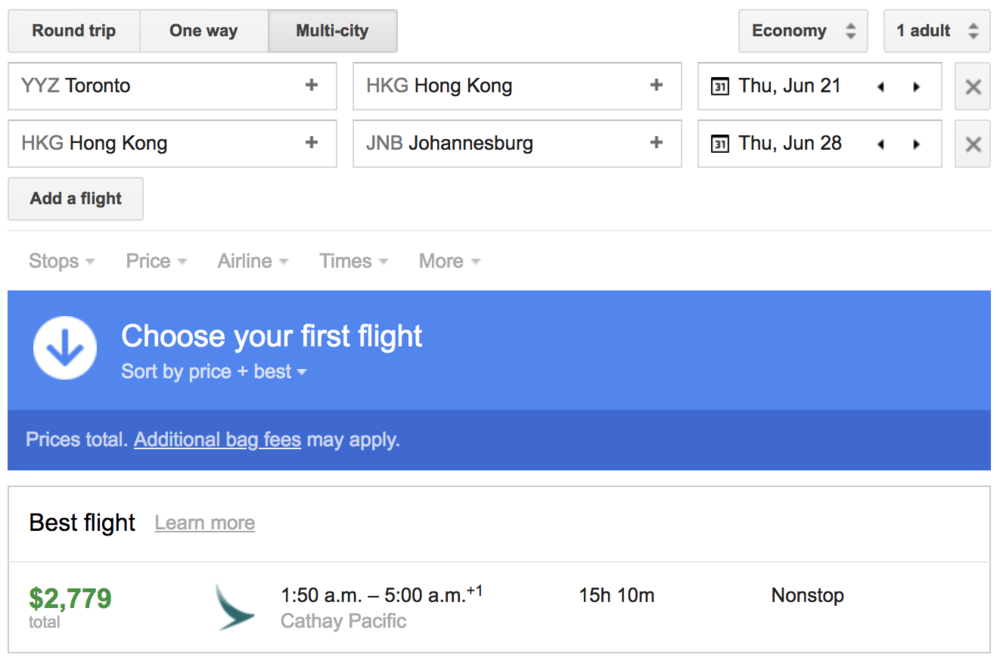Open the Sort by price + best menu
Screen dimensions: 1000x664
pos(213,372)
